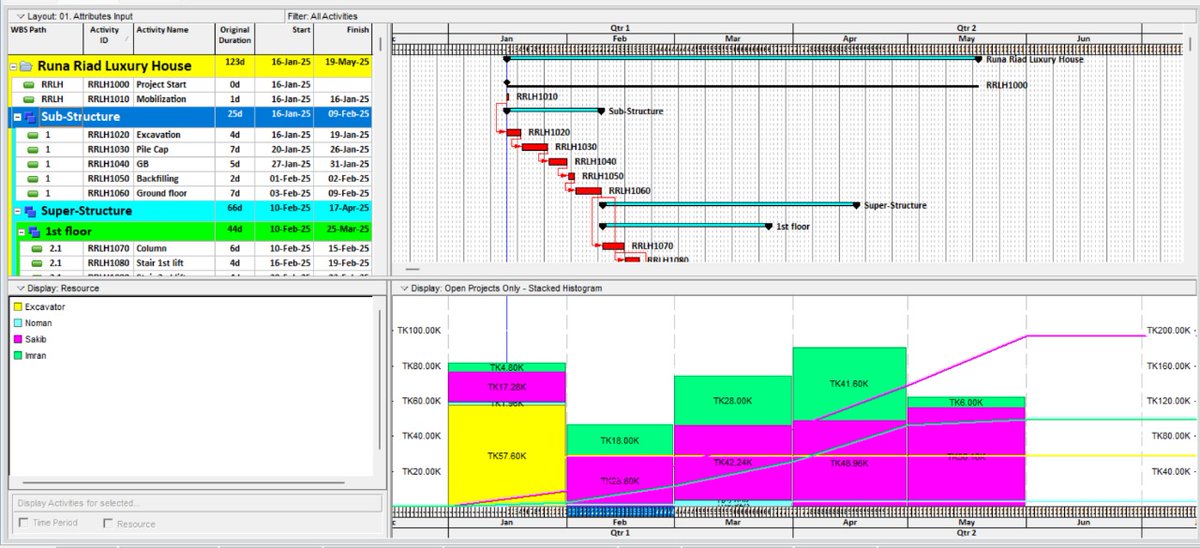Image resolution: width=1200 pixels, height=548 pixels.
Task: Sort by the Finish column header
Action: [x=343, y=38]
